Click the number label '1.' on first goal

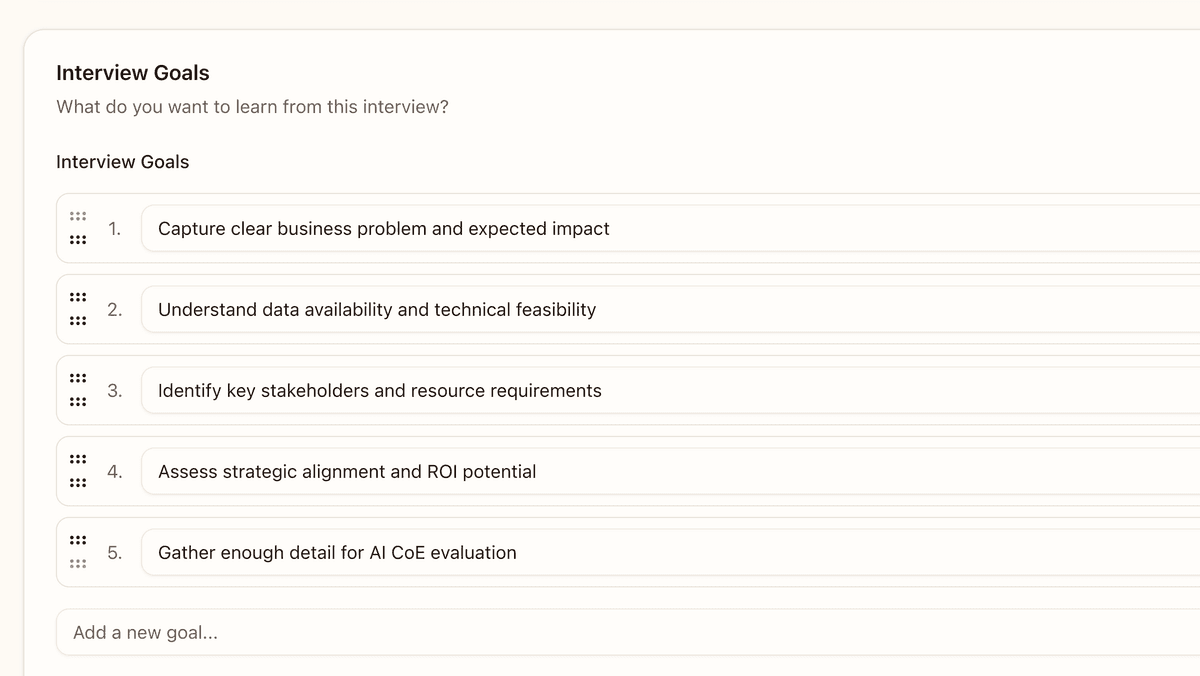114,228
